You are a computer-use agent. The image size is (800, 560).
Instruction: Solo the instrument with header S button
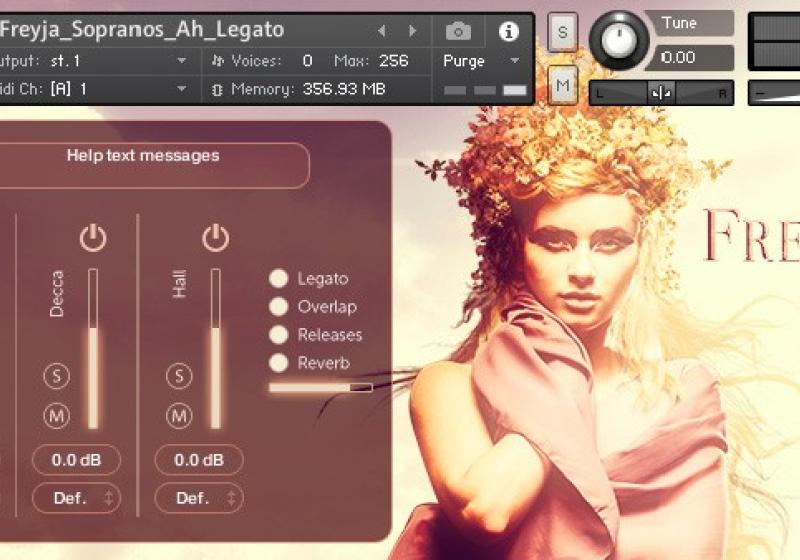click(562, 32)
